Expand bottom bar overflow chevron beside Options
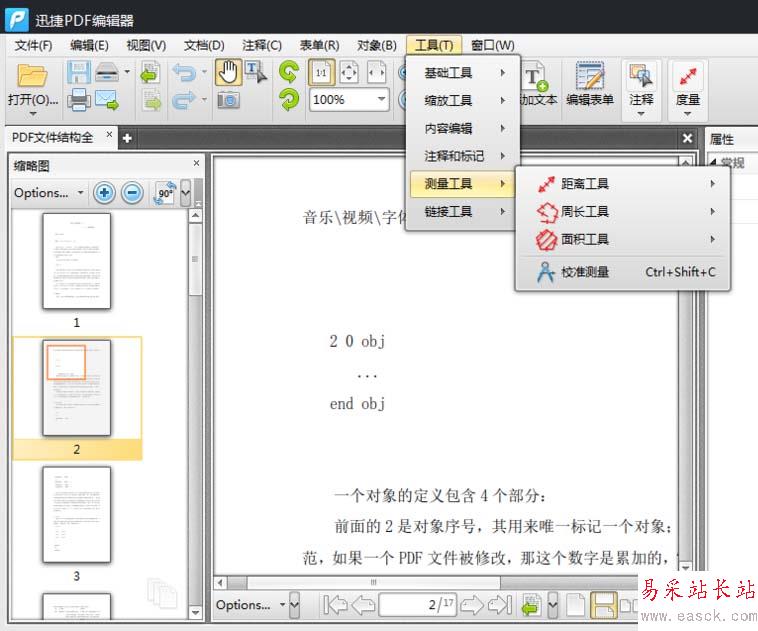Viewport: 758px width, 631px height. point(294,605)
